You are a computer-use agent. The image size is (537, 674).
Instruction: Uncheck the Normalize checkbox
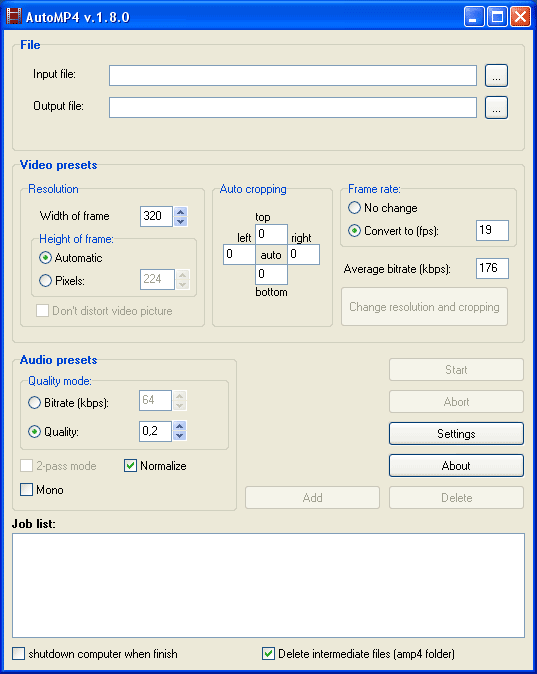[130, 466]
